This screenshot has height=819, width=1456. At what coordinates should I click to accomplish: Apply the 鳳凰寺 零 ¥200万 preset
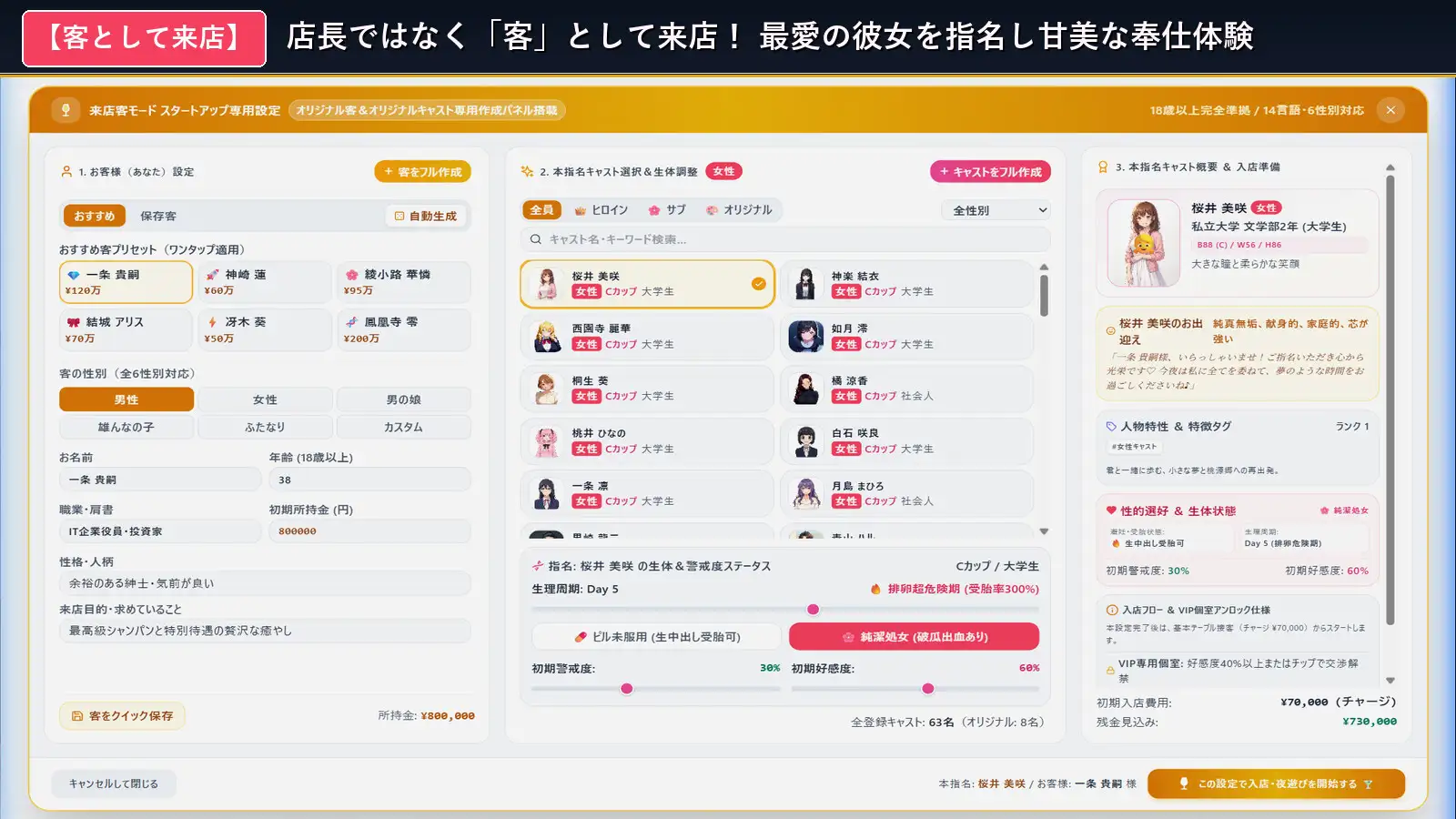(x=403, y=329)
